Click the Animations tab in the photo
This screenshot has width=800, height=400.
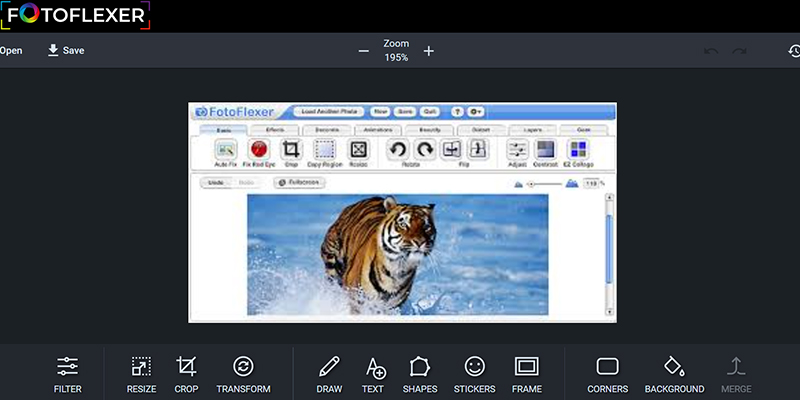pos(378,130)
